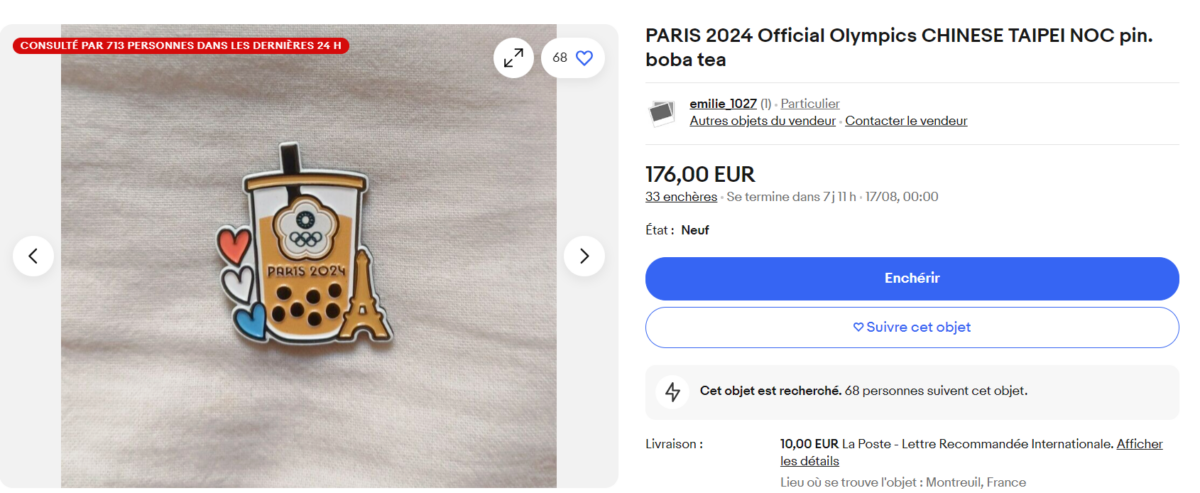Click the red Consulté par 713 personnes banner
The height and width of the screenshot is (493, 1200).
(x=181, y=45)
